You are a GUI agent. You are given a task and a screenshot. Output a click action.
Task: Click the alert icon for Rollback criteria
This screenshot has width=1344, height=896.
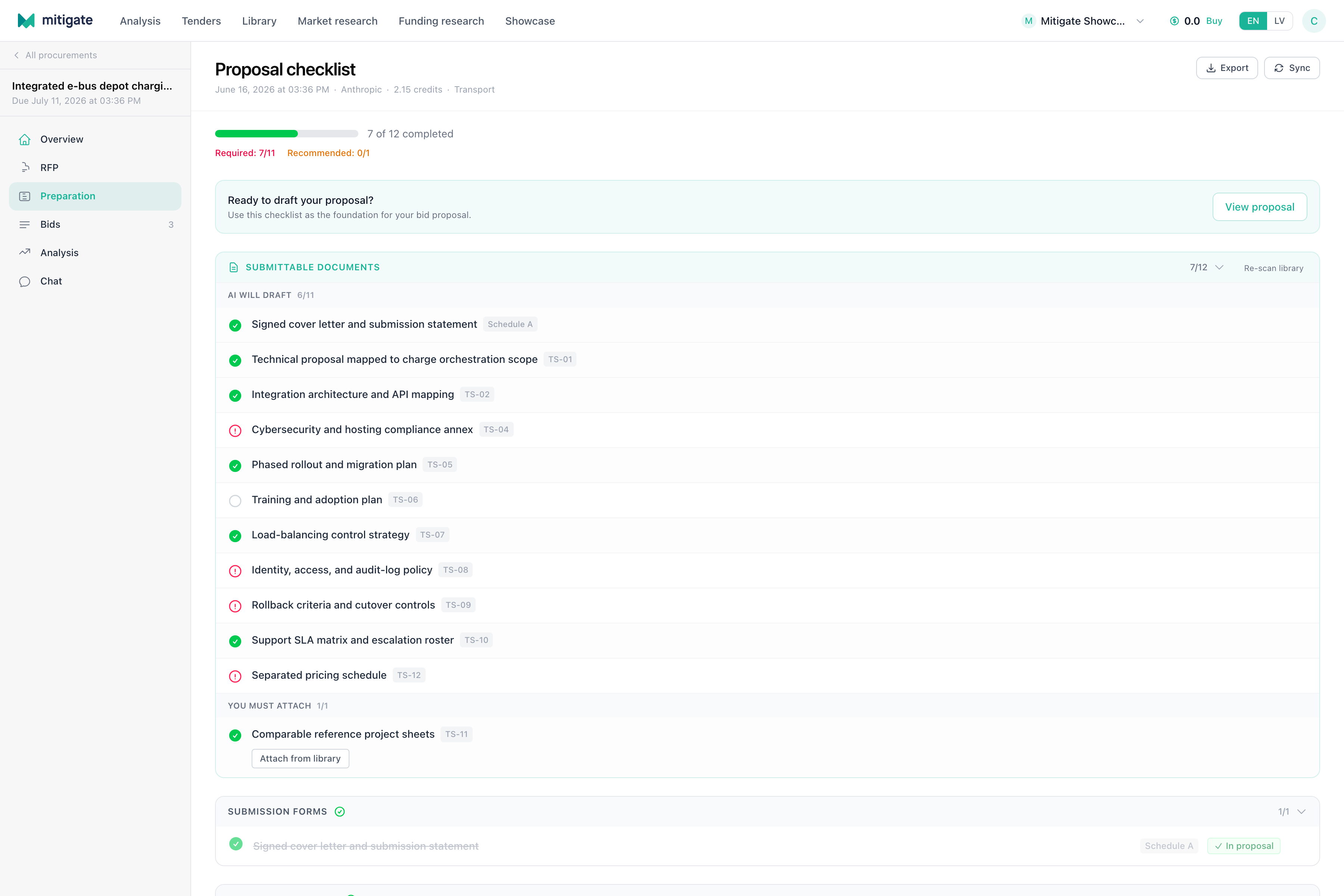pos(235,606)
